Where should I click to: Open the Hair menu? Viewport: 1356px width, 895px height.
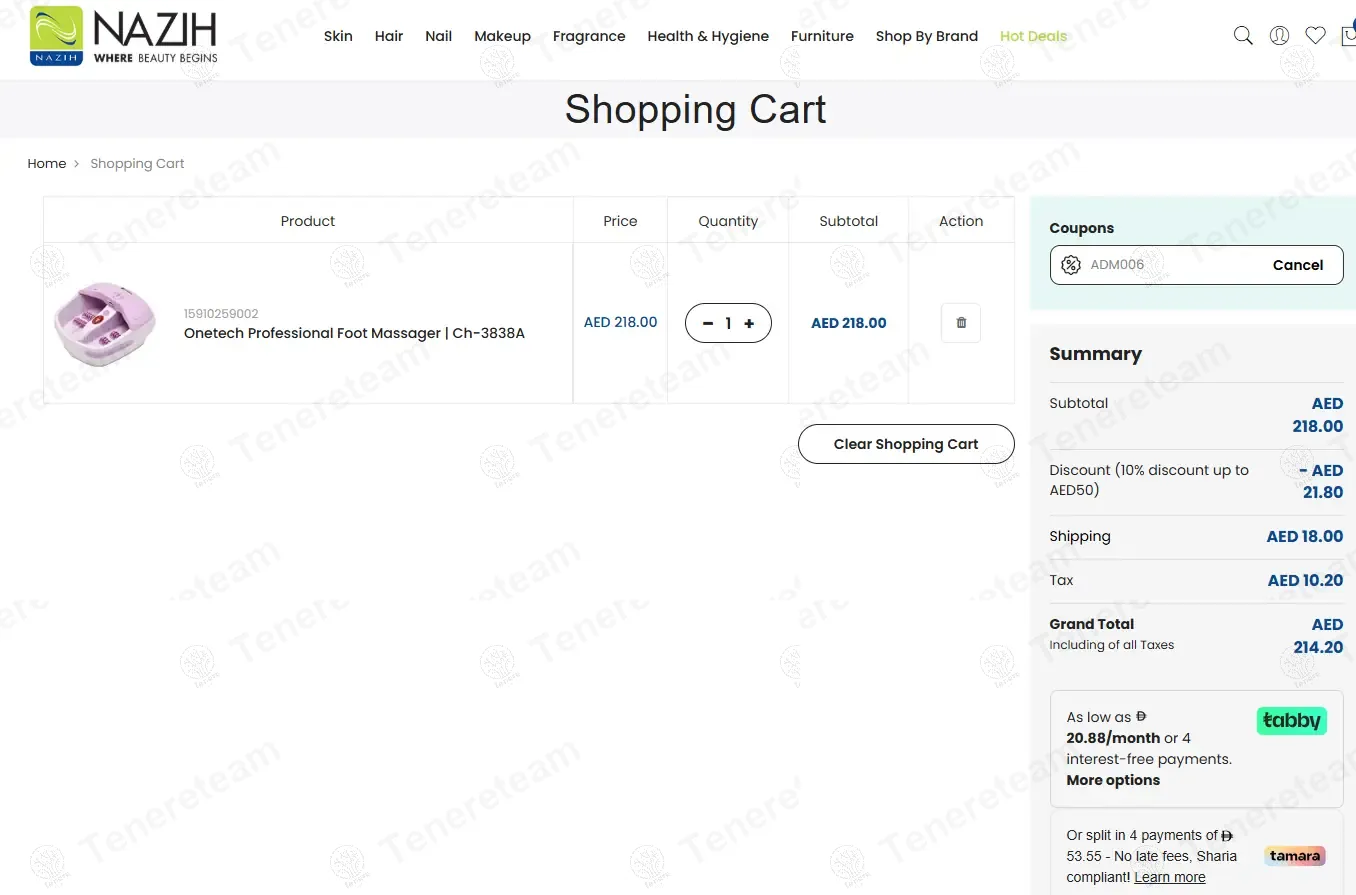click(x=389, y=36)
